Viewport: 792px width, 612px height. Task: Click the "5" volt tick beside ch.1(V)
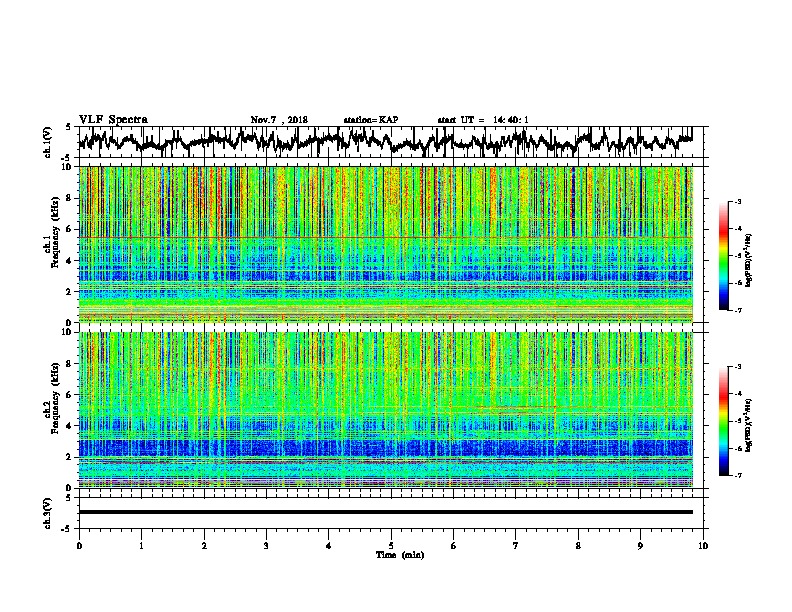tap(68, 127)
